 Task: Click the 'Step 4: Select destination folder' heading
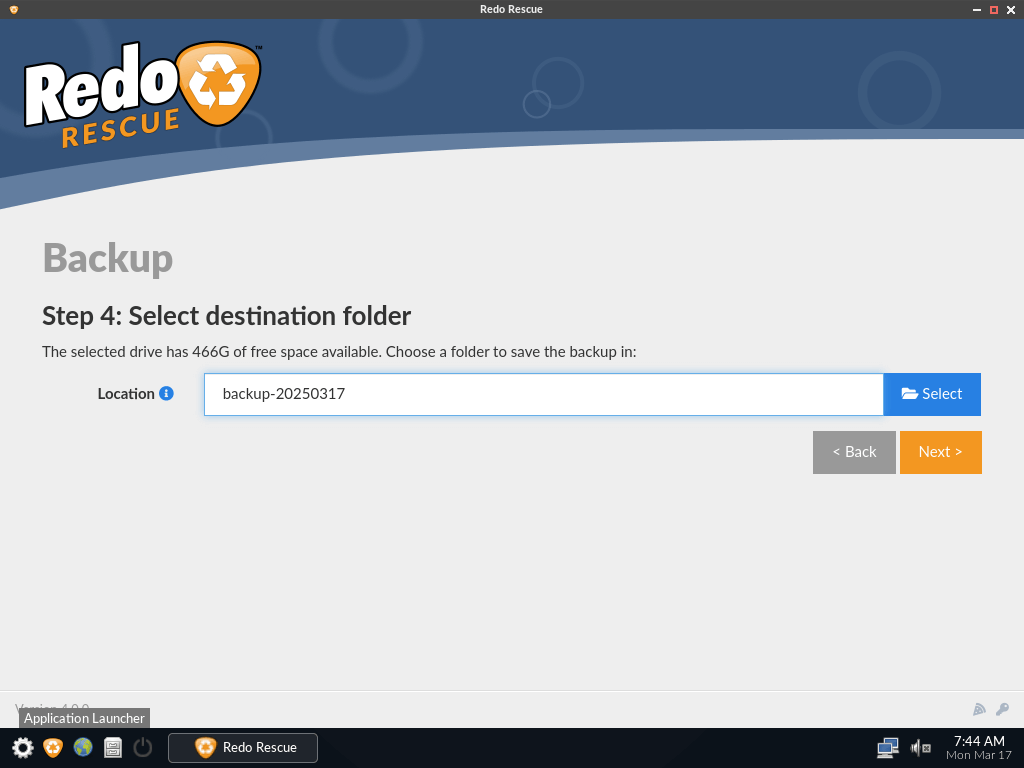[x=227, y=316]
